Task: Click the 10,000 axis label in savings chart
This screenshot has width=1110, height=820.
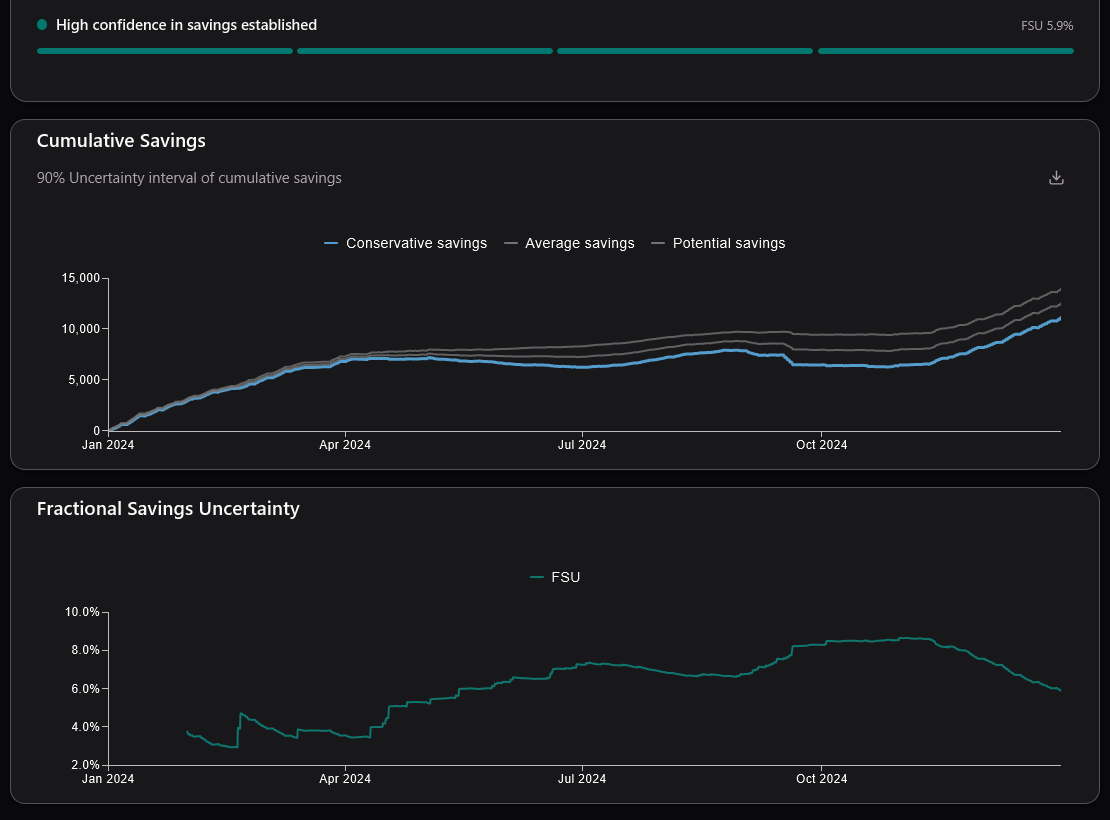Action: coord(81,329)
